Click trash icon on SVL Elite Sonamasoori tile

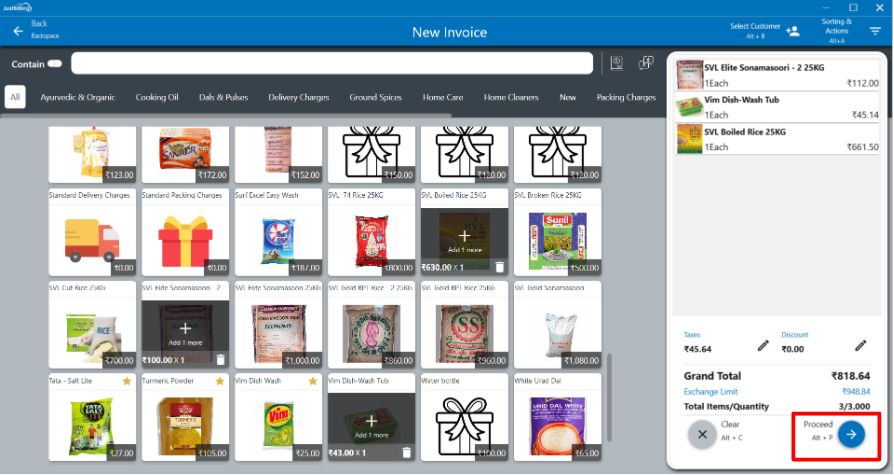pyautogui.click(x=221, y=360)
